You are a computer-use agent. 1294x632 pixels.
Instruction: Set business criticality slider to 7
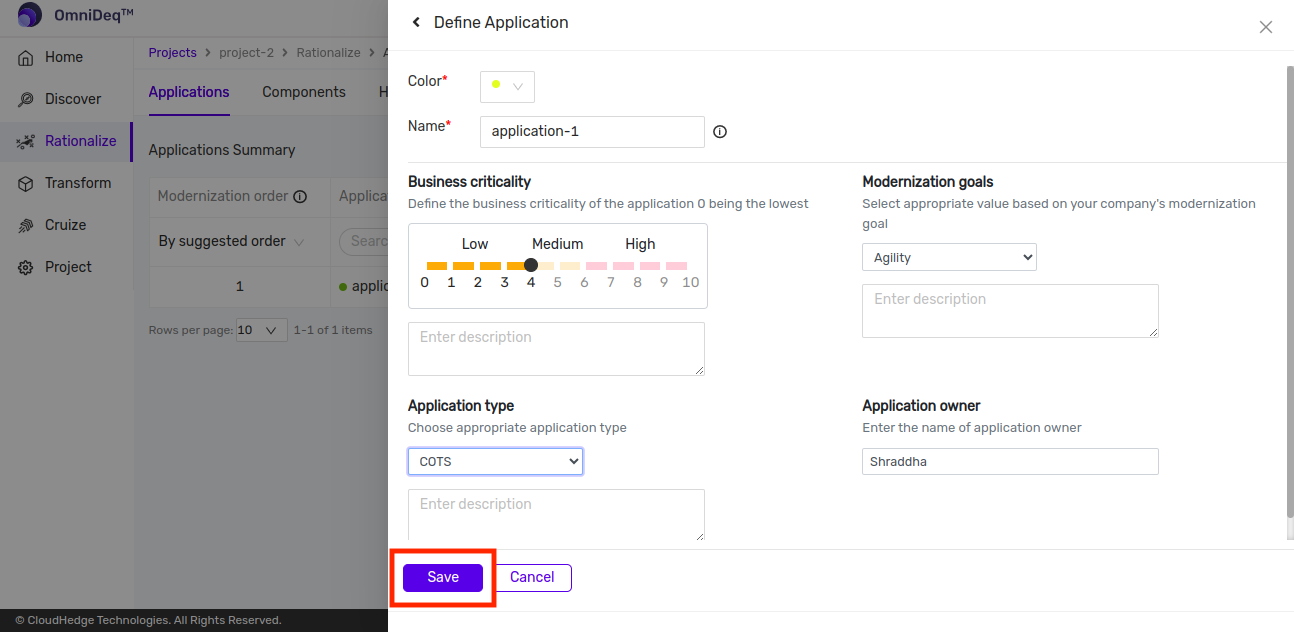click(611, 266)
